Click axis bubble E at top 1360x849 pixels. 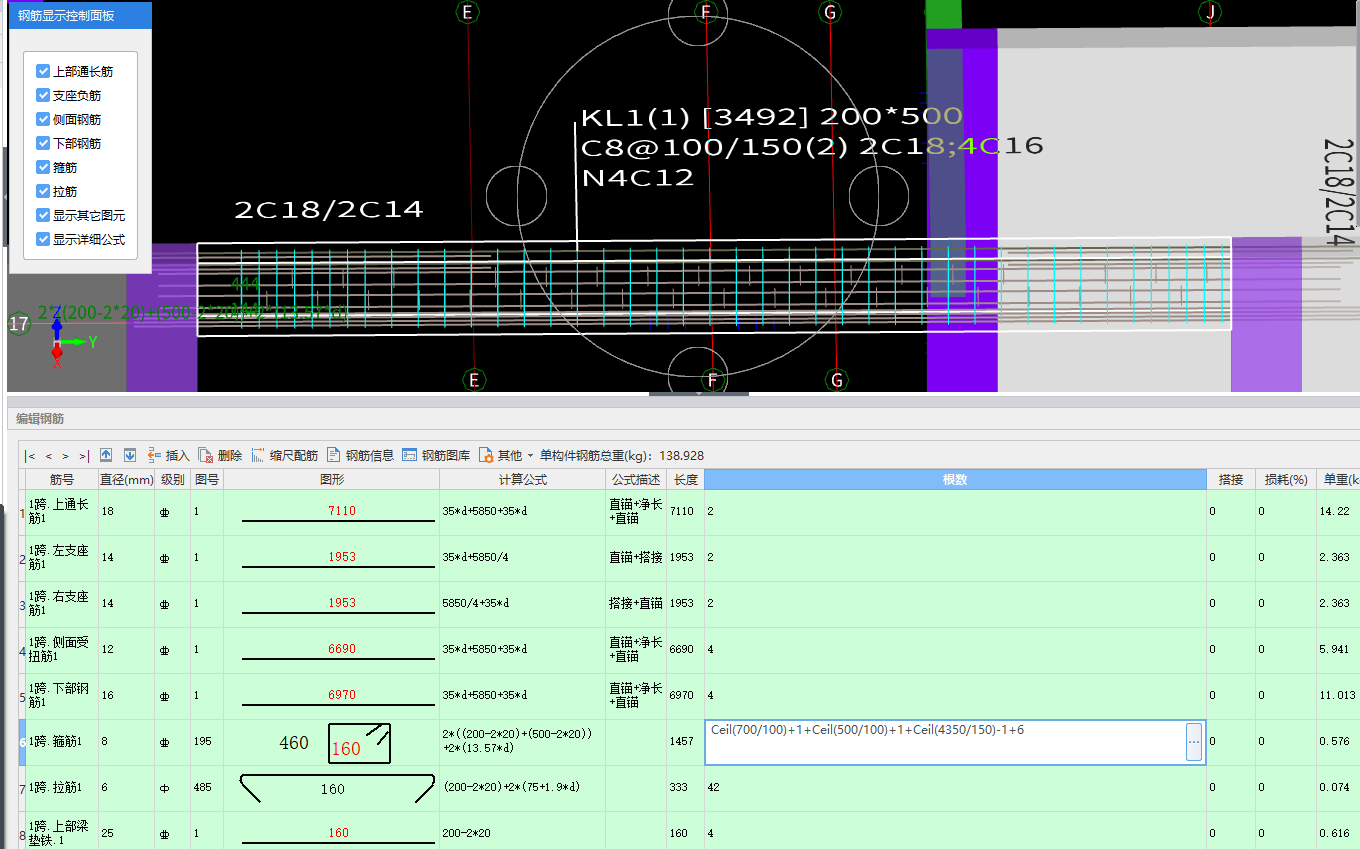tap(467, 12)
